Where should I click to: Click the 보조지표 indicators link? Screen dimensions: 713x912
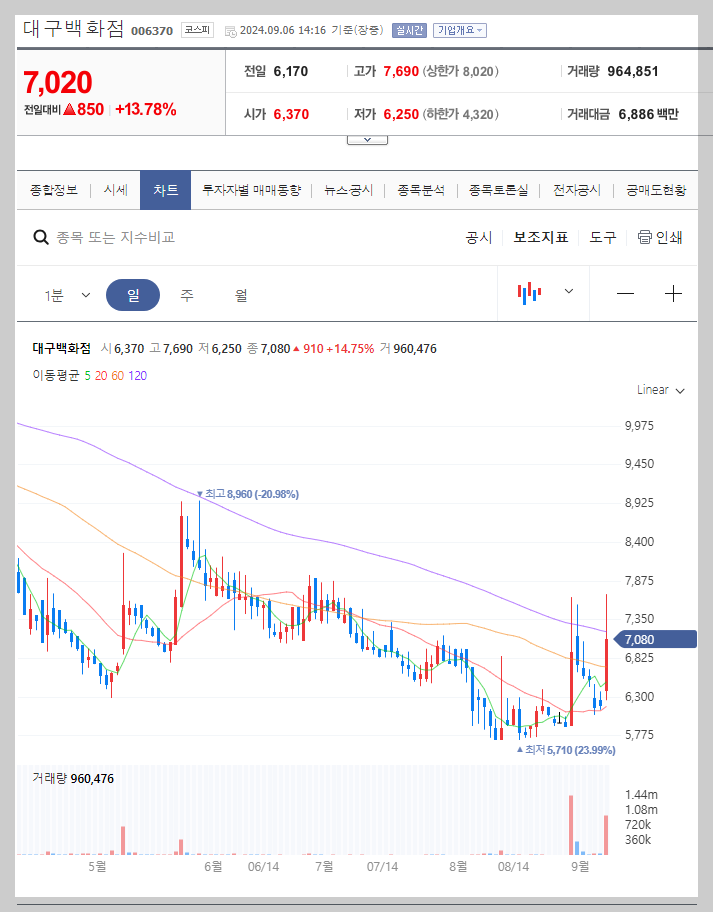click(540, 237)
